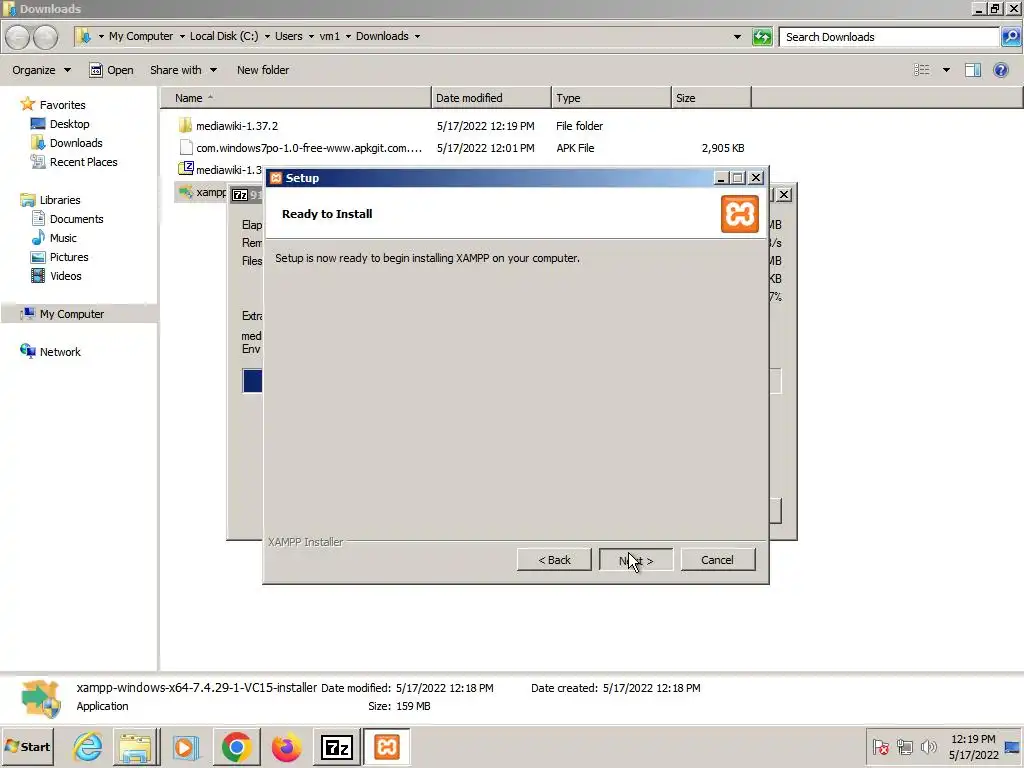Image resolution: width=1024 pixels, height=768 pixels.
Task: Expand the My Computer breadcrumb arrow
Action: pyautogui.click(x=182, y=37)
